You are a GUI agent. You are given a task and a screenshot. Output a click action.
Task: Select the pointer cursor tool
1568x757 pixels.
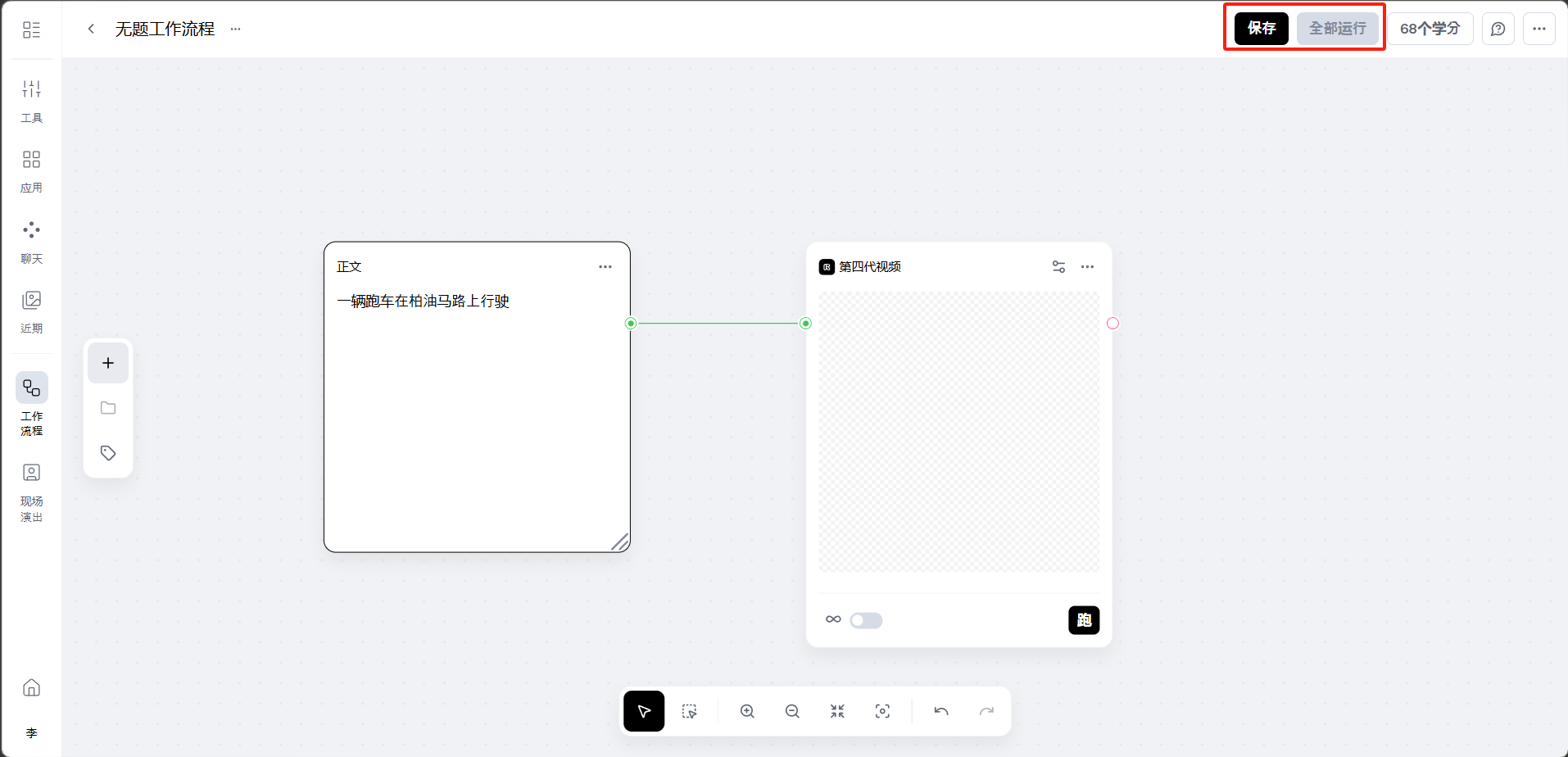coord(644,711)
